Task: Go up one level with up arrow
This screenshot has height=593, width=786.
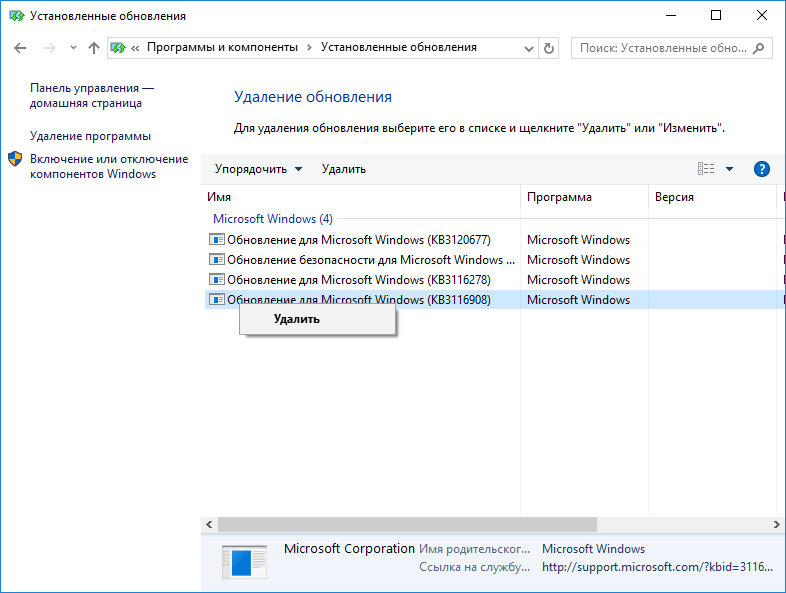Action: click(94, 48)
